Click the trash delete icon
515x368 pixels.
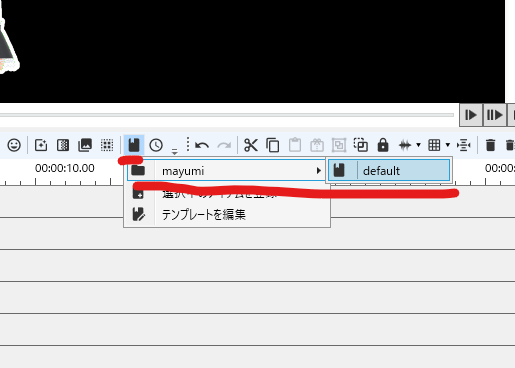pyautogui.click(x=490, y=145)
